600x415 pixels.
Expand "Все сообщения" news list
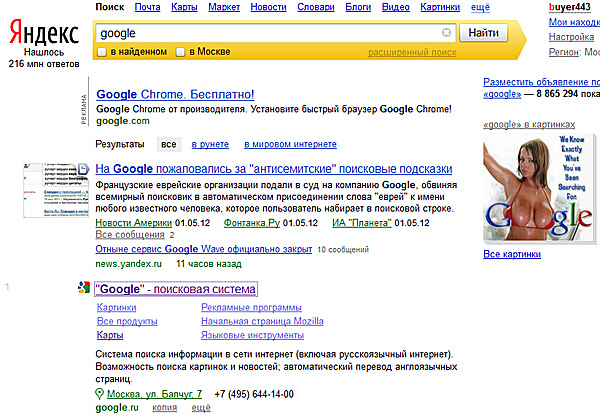(129, 234)
